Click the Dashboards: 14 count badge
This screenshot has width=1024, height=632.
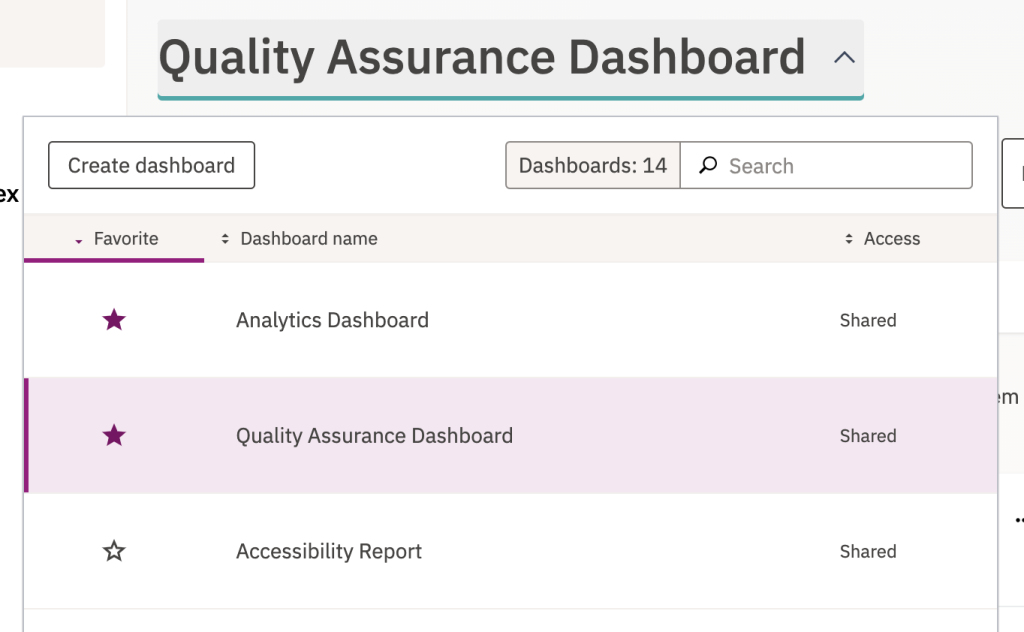(x=592, y=165)
